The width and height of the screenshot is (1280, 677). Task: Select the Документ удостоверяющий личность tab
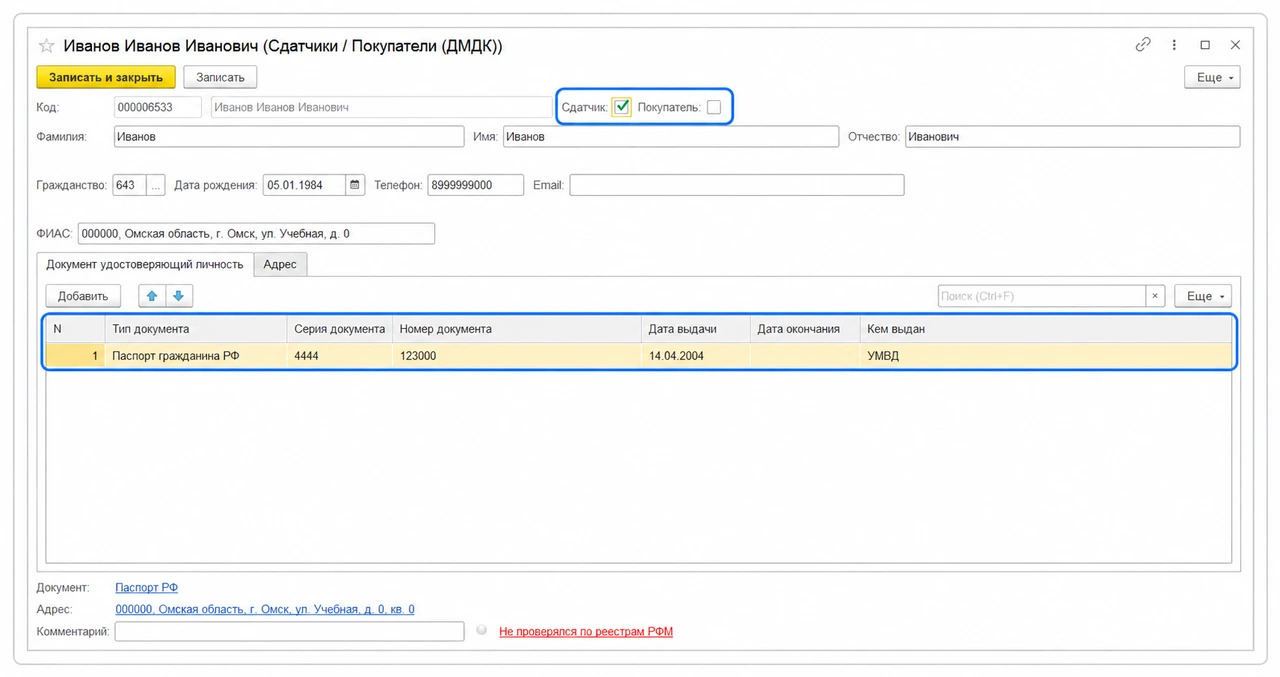(x=145, y=265)
